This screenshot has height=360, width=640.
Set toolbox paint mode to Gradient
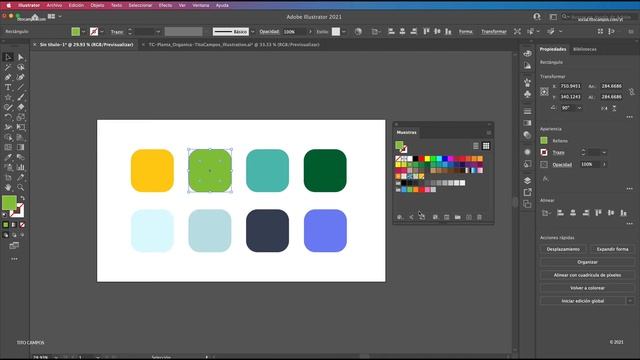click(x=14, y=224)
